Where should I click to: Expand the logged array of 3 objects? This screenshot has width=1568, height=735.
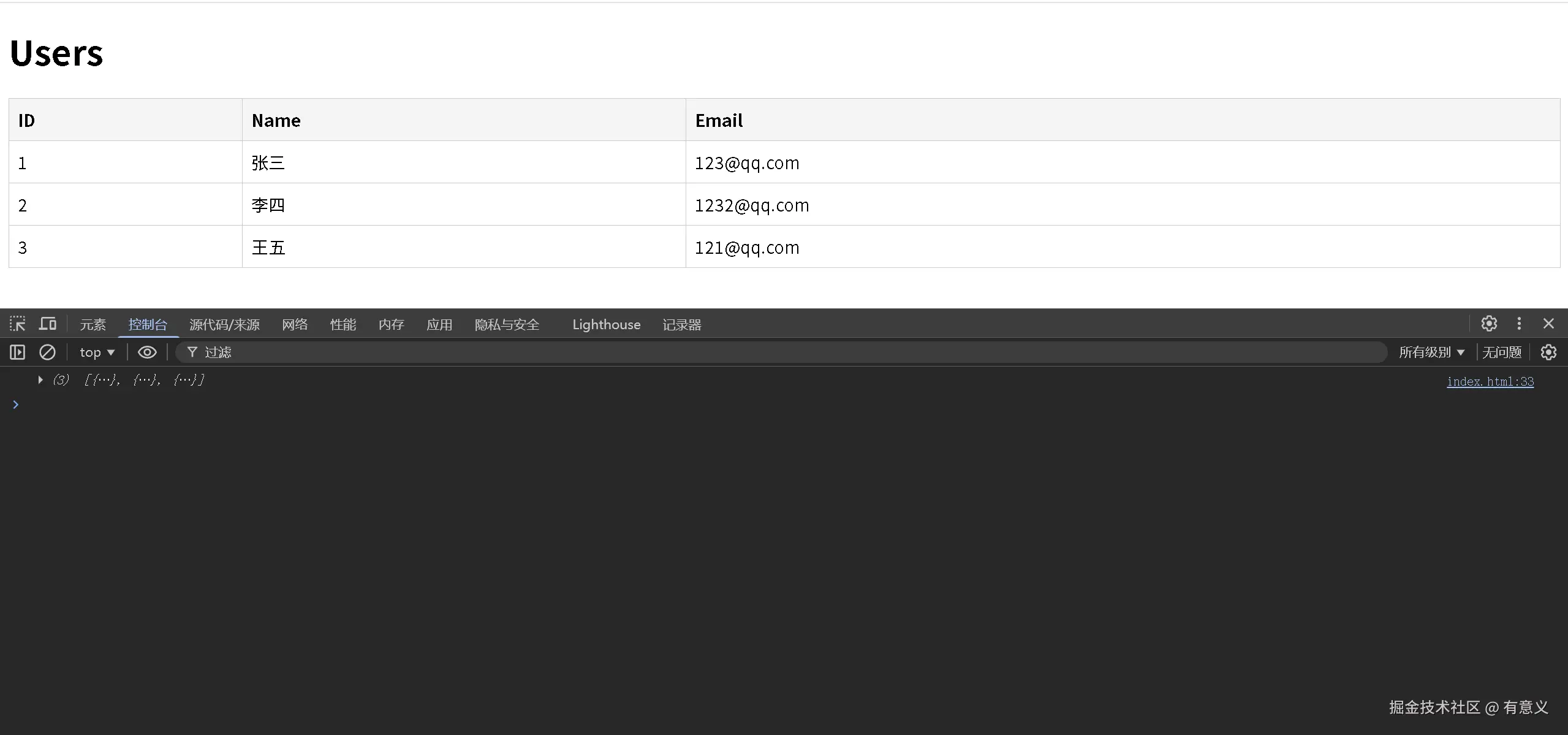pyautogui.click(x=40, y=380)
